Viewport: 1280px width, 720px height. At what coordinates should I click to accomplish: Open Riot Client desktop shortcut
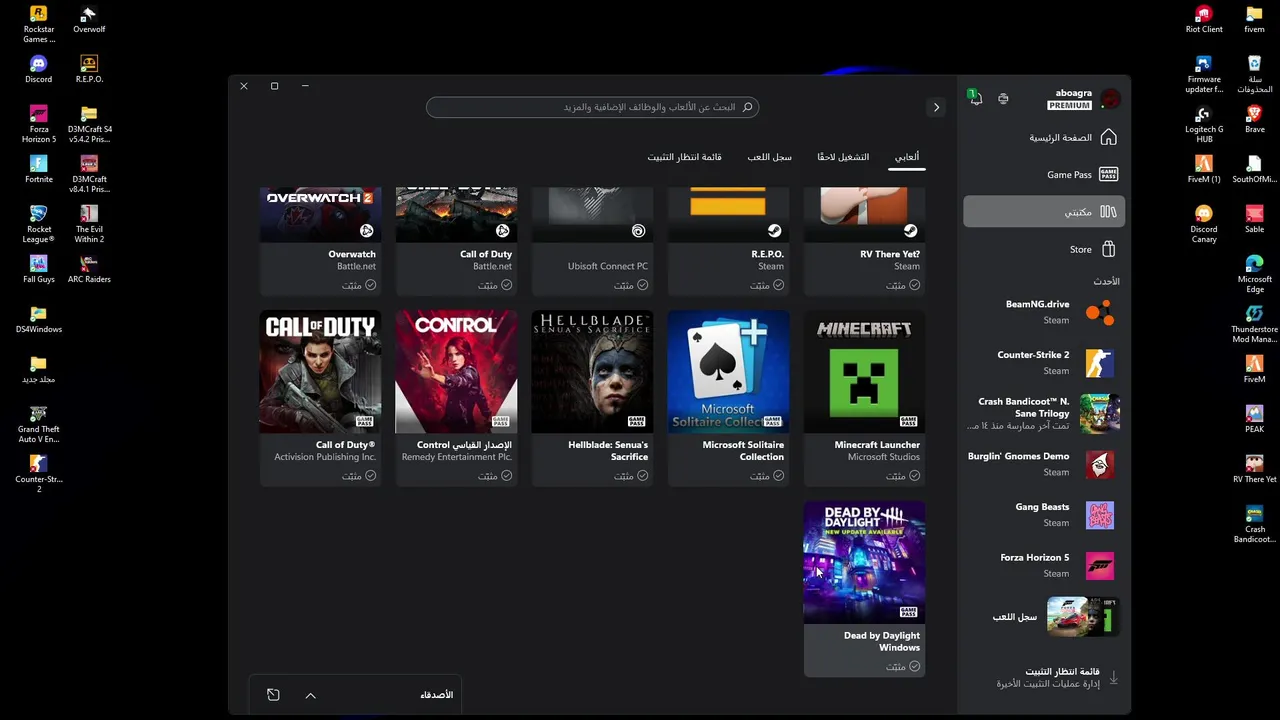(x=1204, y=19)
